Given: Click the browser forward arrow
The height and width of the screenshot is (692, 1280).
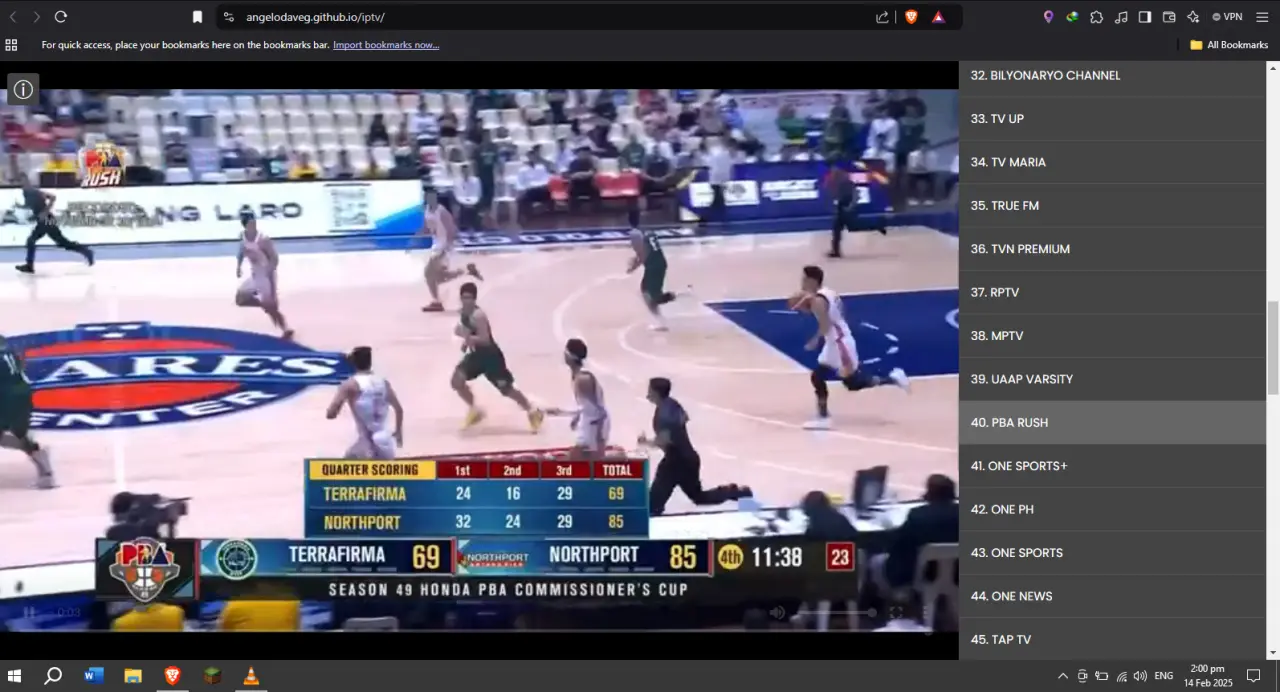Looking at the screenshot, I should click(37, 17).
